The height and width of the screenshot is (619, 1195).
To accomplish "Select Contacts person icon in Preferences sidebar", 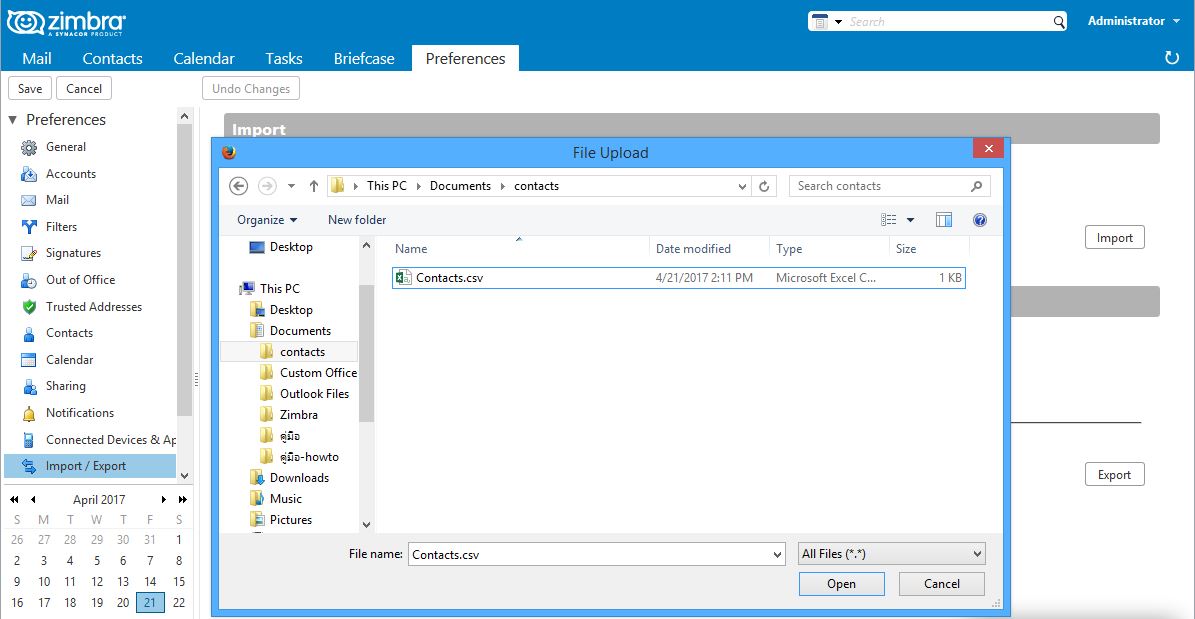I will [x=29, y=333].
